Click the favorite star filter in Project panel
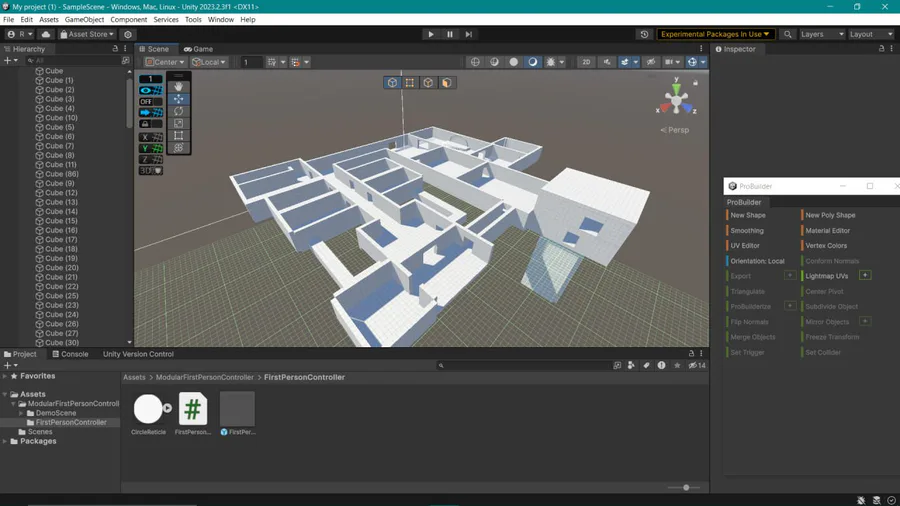The width and height of the screenshot is (900, 506). click(x=677, y=365)
